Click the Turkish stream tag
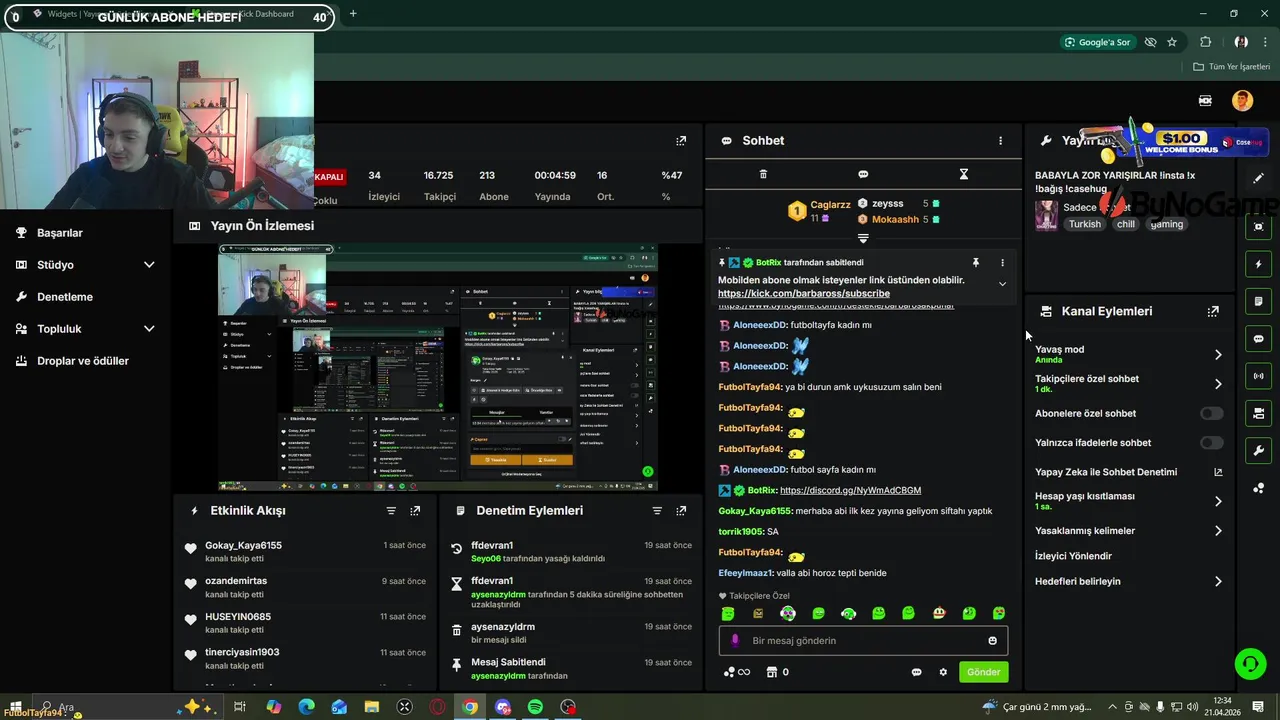This screenshot has height=720, width=1280. (x=1084, y=224)
